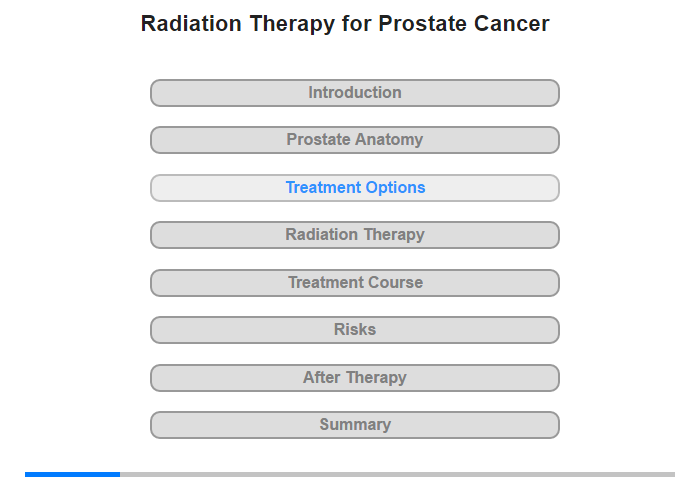This screenshot has height=480, width=700.
Task: Click the Treatment Course label text
Action: click(x=355, y=282)
